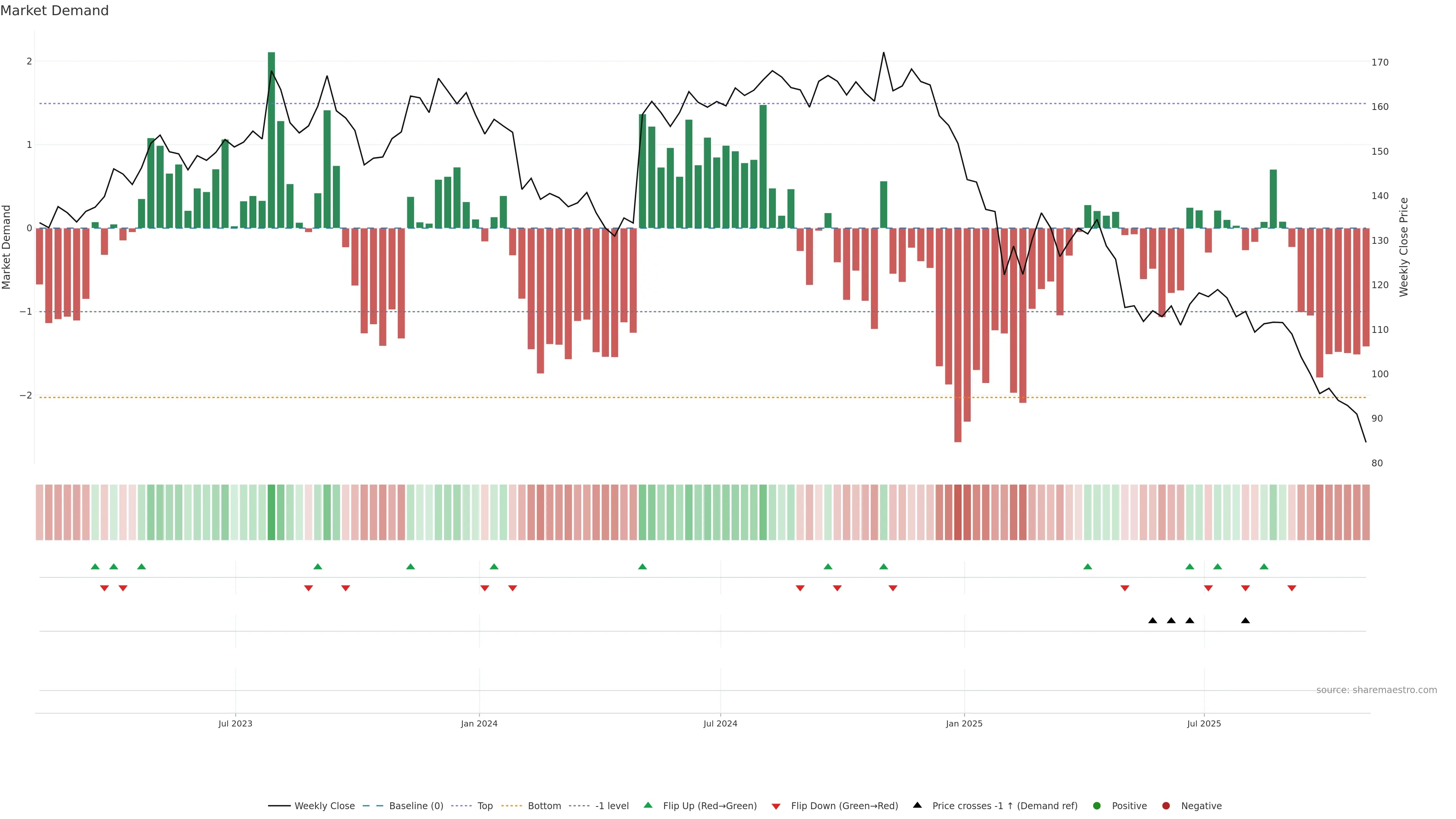Click the Jan 2025 x-axis label

pyautogui.click(x=964, y=724)
